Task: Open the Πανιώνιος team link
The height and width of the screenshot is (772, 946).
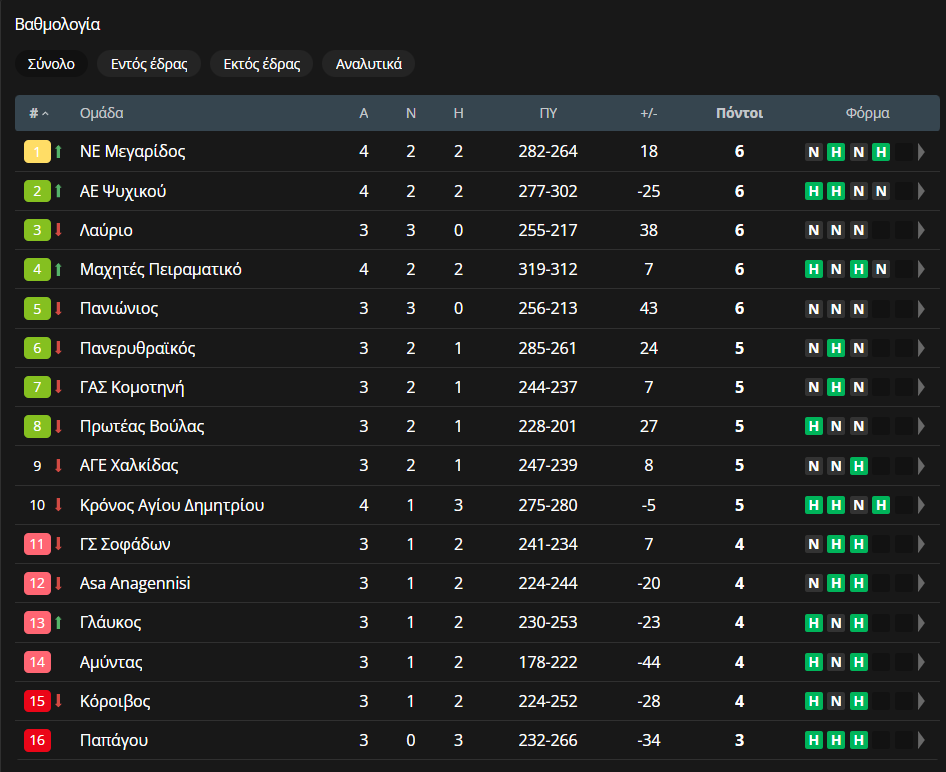Action: [x=119, y=309]
